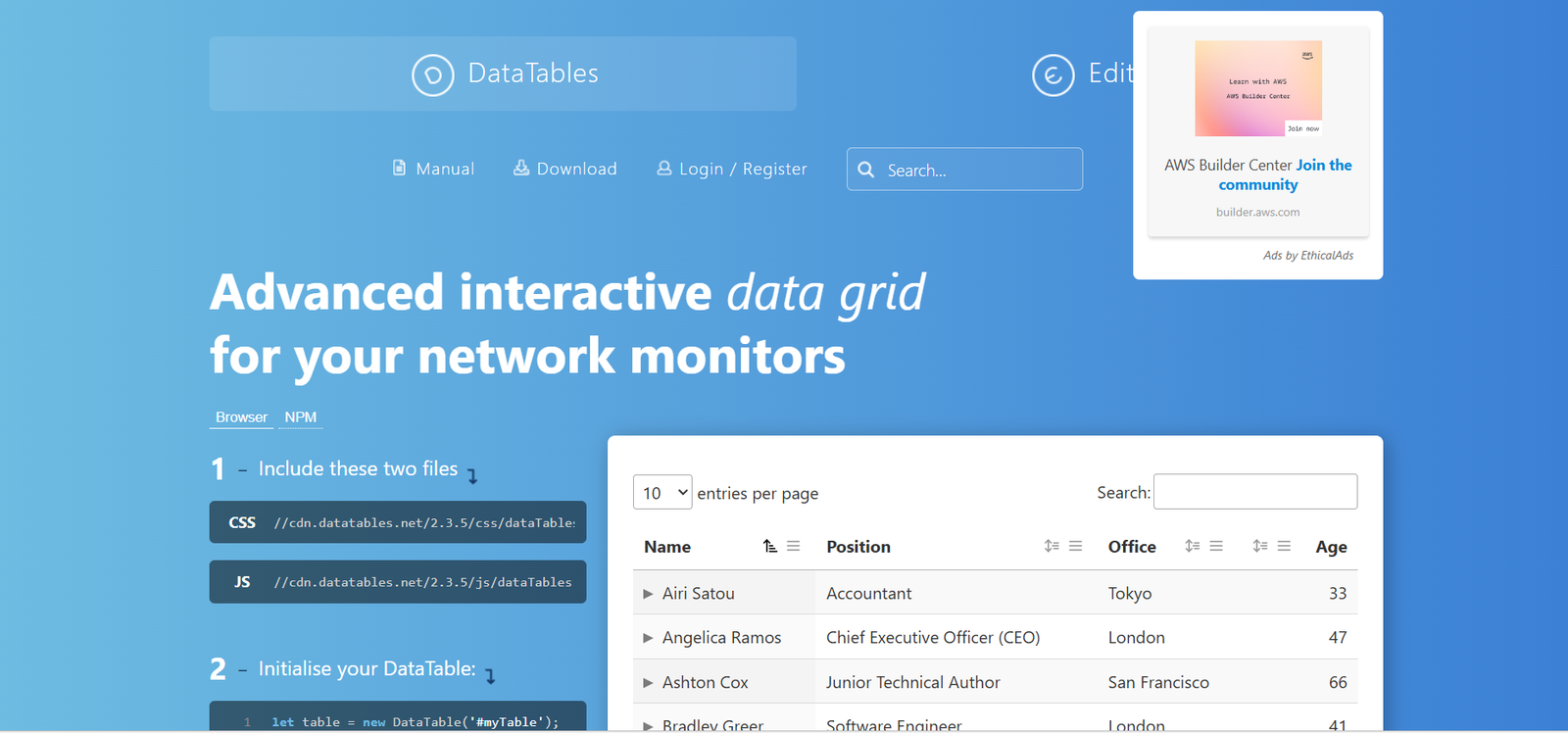This screenshot has height=733, width=1568.
Task: Go to the Download page
Action: coord(565,169)
